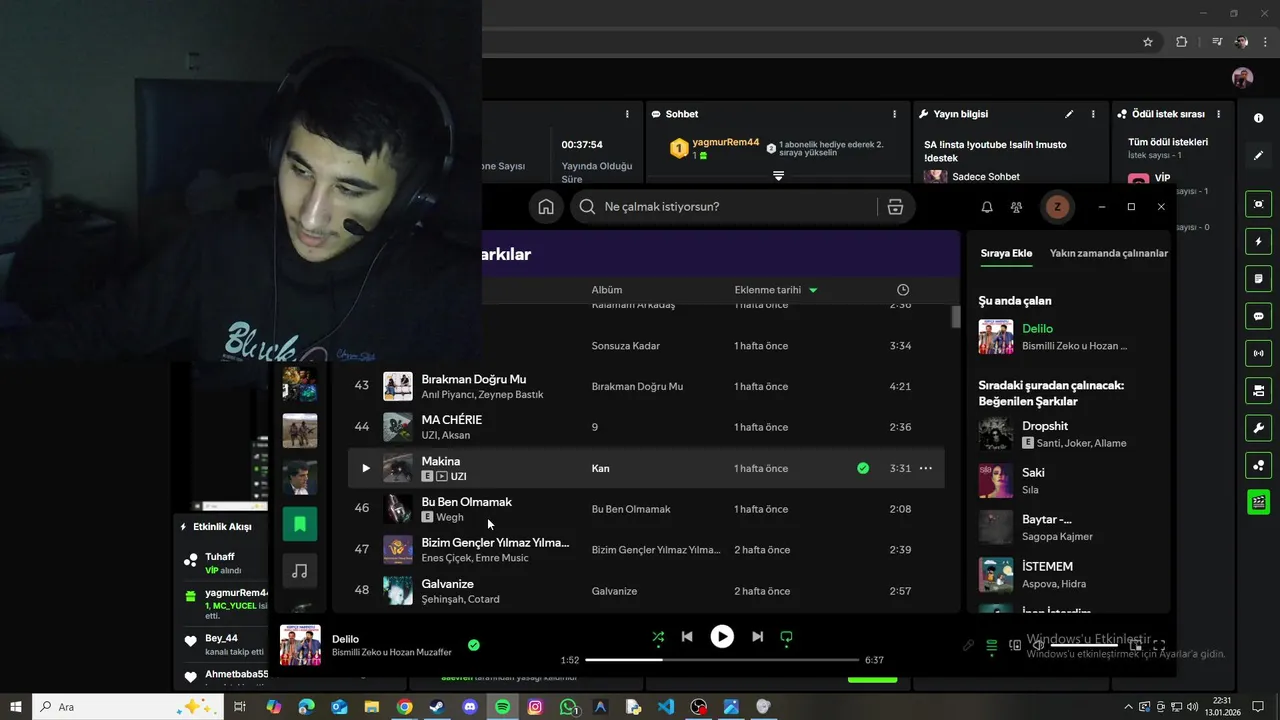Sort by Eklenme tarihi column arrow
This screenshot has width=1280, height=720.
[x=813, y=290]
